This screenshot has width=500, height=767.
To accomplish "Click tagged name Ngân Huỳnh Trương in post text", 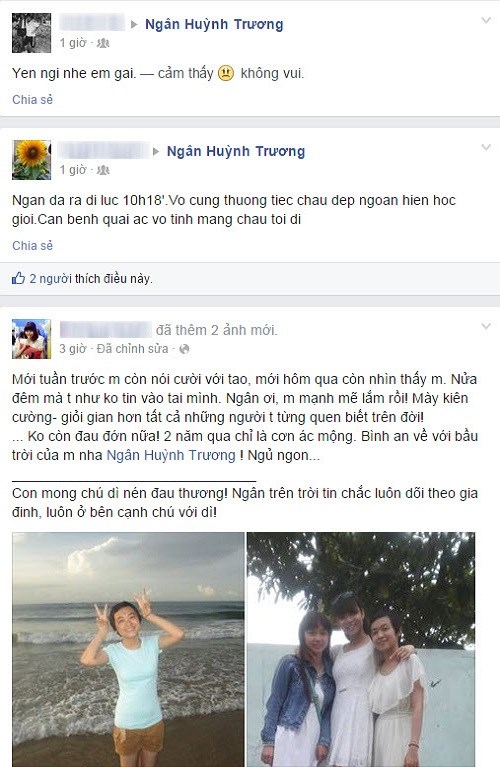I will tap(171, 455).
